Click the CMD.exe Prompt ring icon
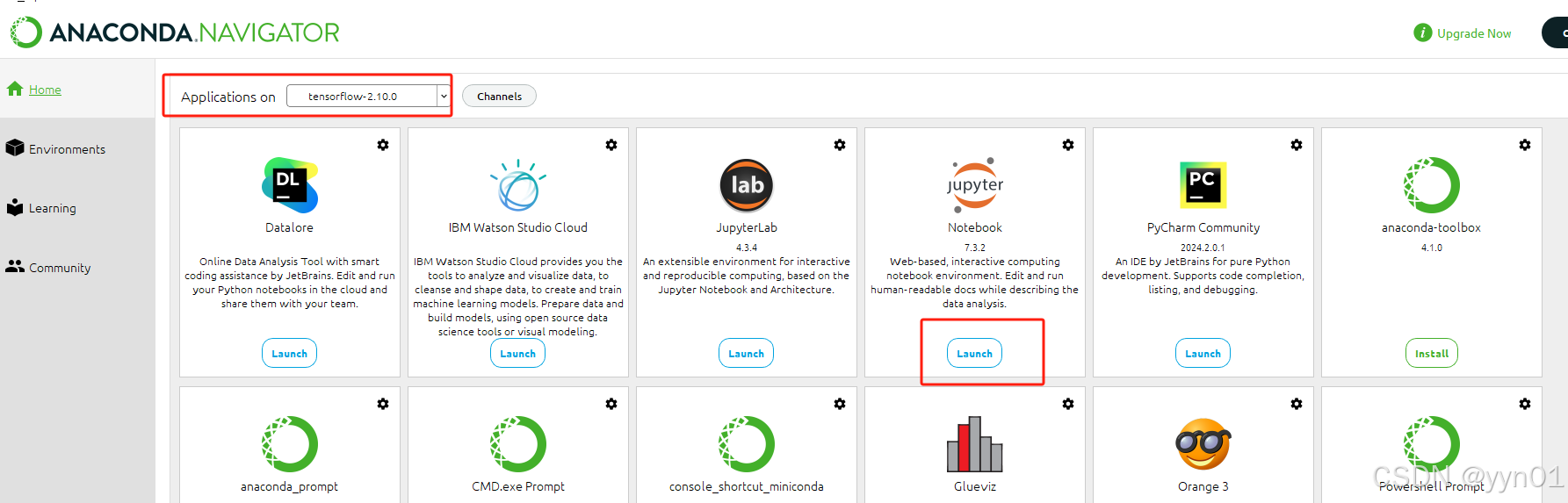1568x503 pixels. click(x=518, y=444)
